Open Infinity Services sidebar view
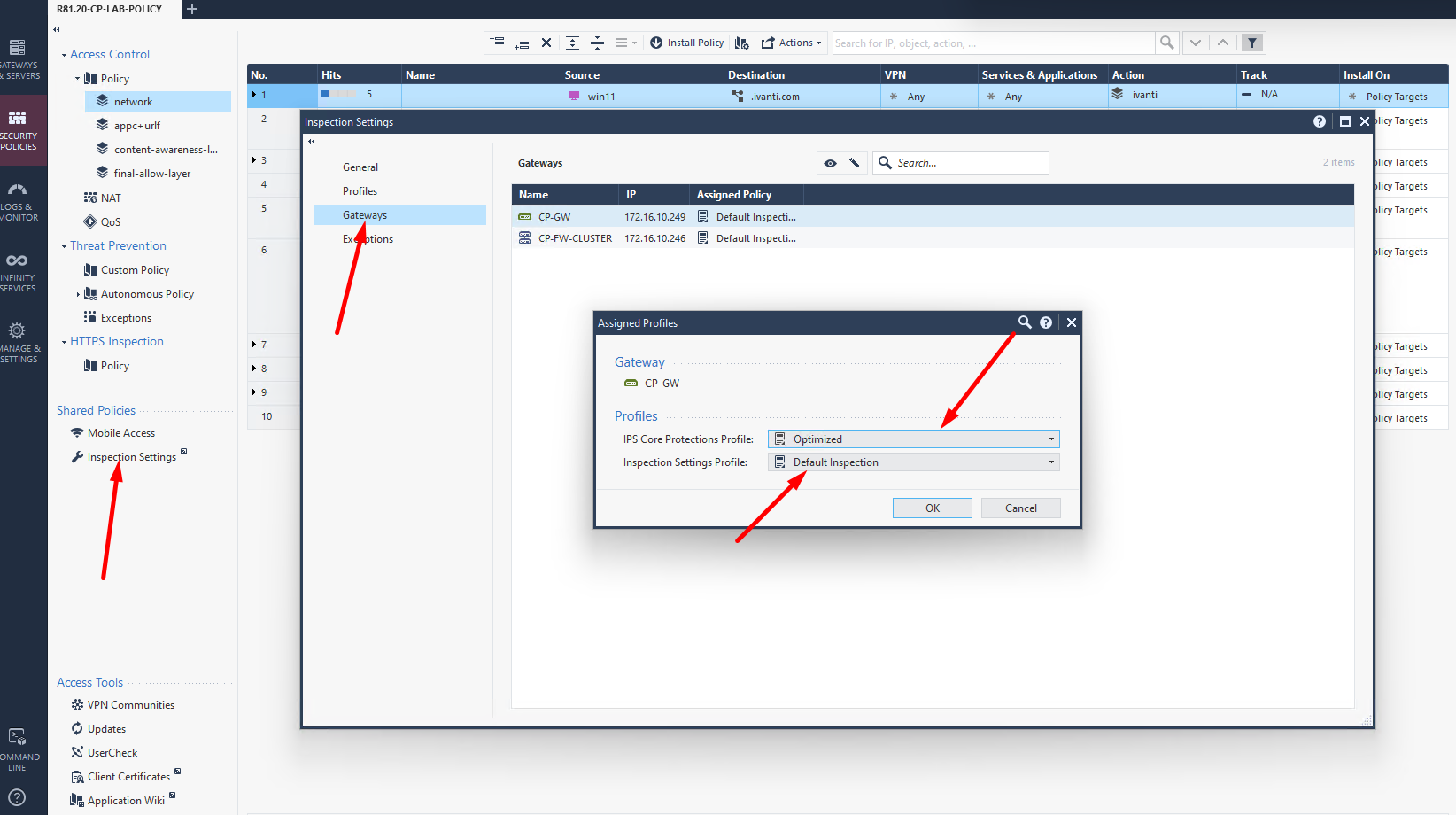The height and width of the screenshot is (815, 1456). point(18,272)
